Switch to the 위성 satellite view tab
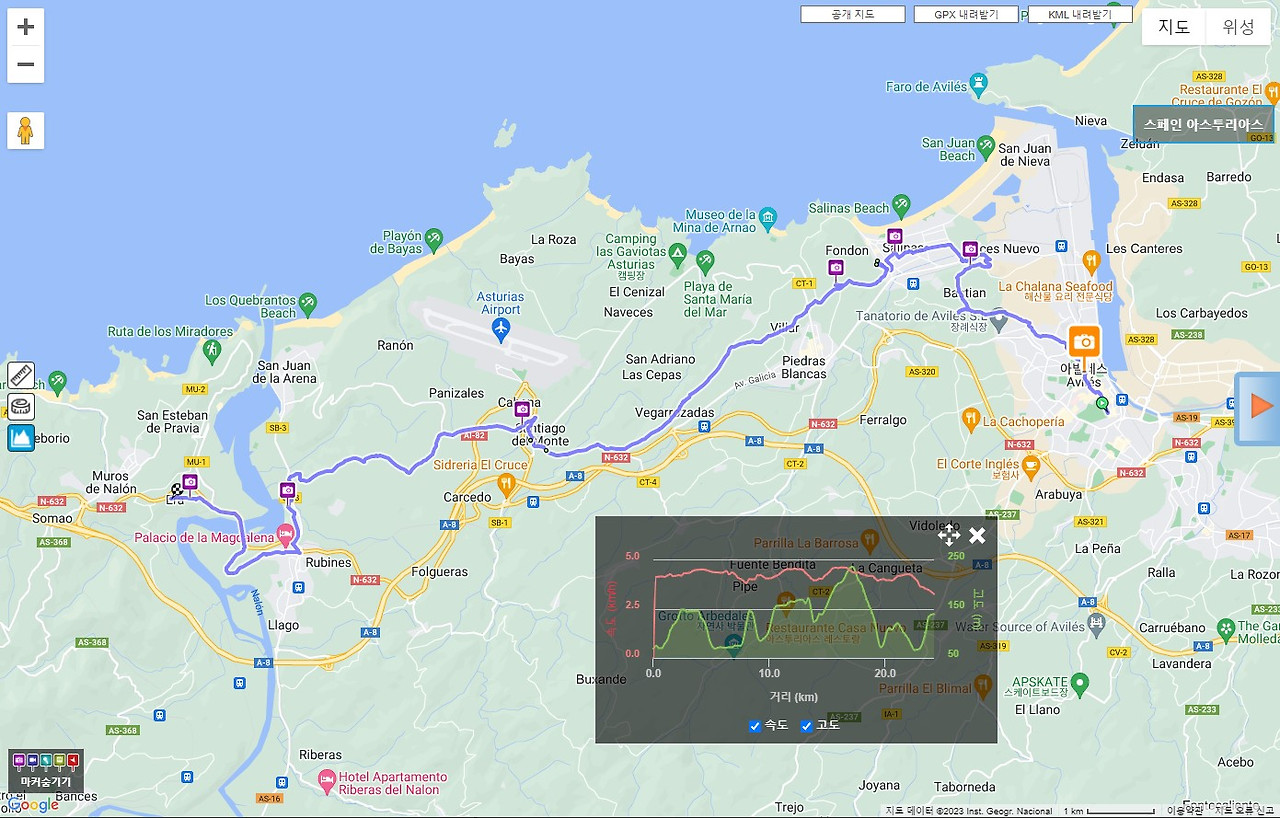The width and height of the screenshot is (1280, 818). [x=1238, y=27]
